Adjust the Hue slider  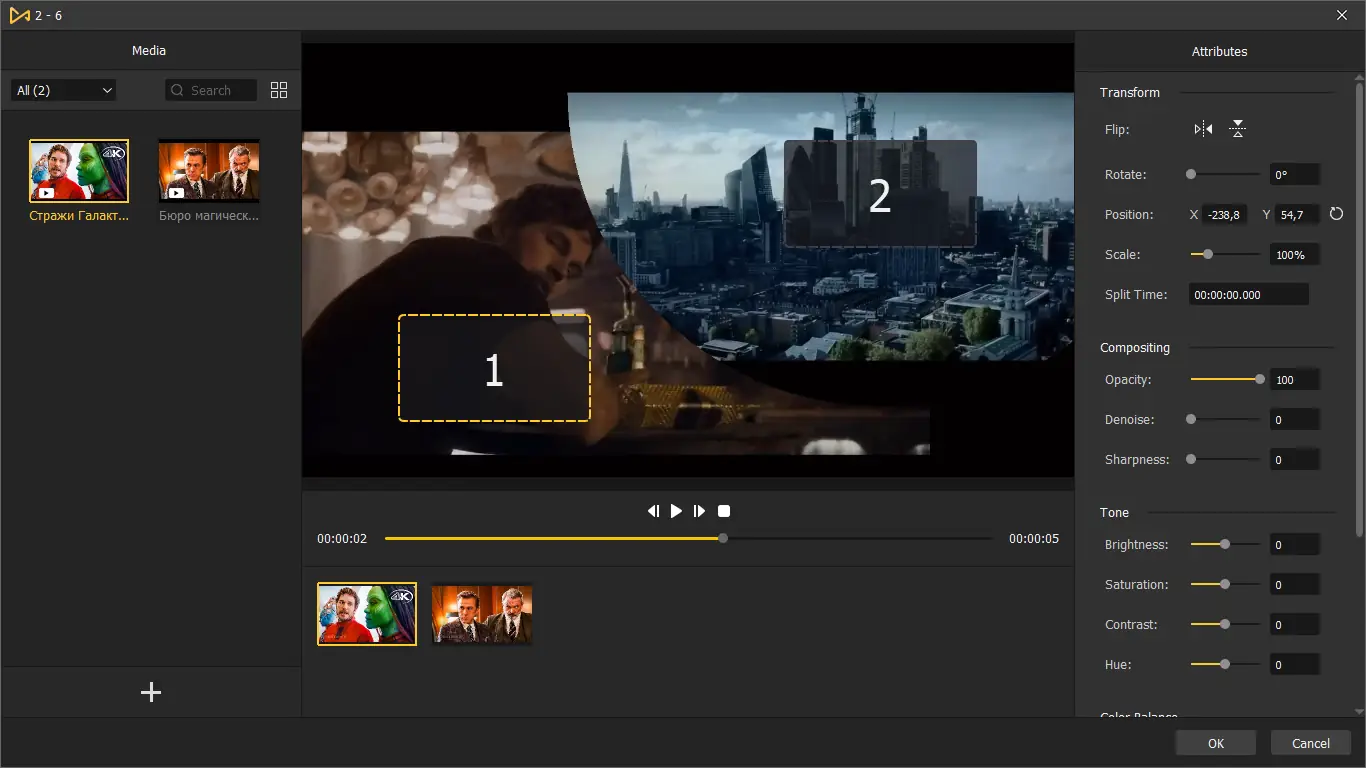pos(1225,664)
